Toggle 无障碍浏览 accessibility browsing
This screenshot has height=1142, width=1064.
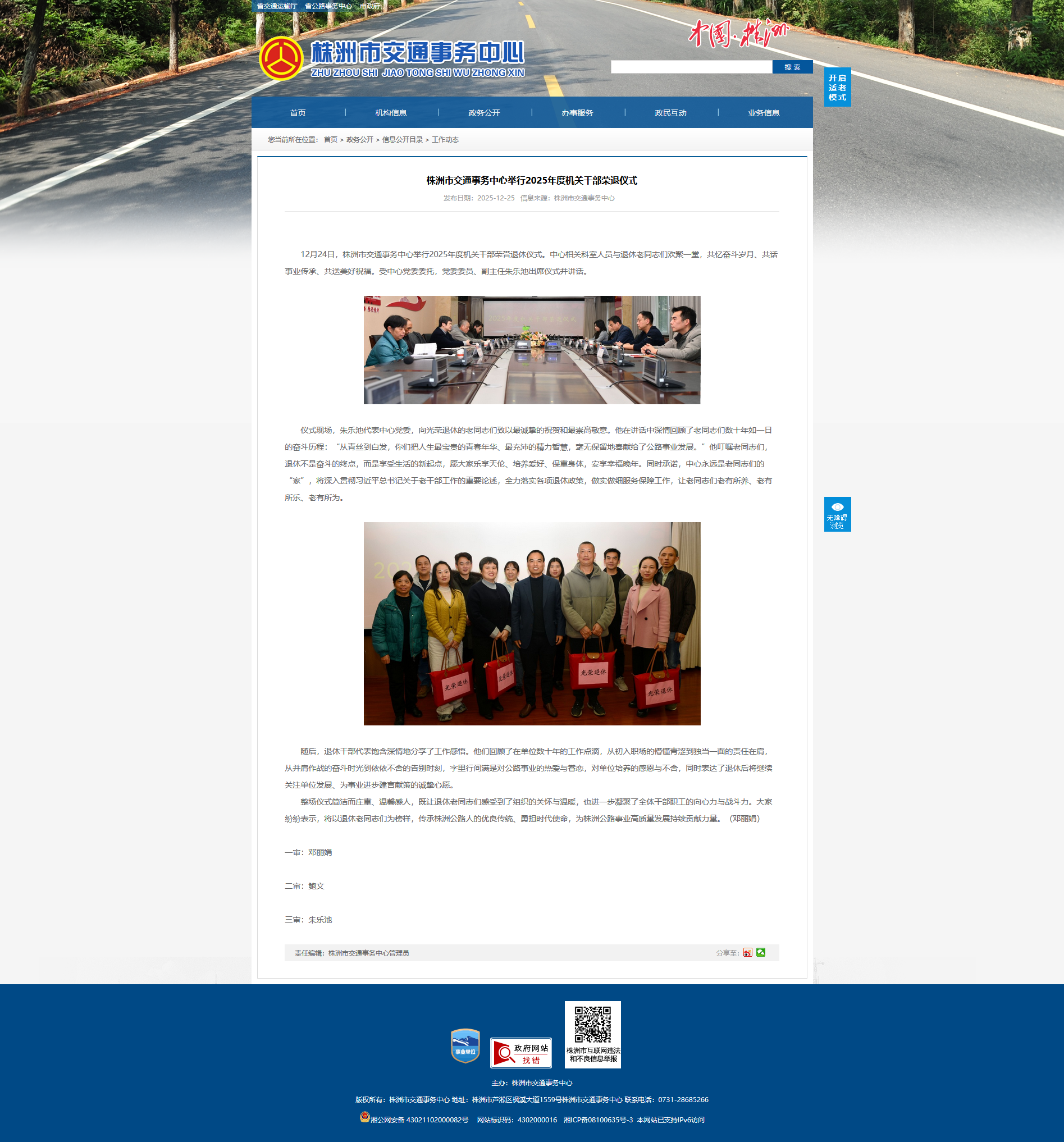837,514
